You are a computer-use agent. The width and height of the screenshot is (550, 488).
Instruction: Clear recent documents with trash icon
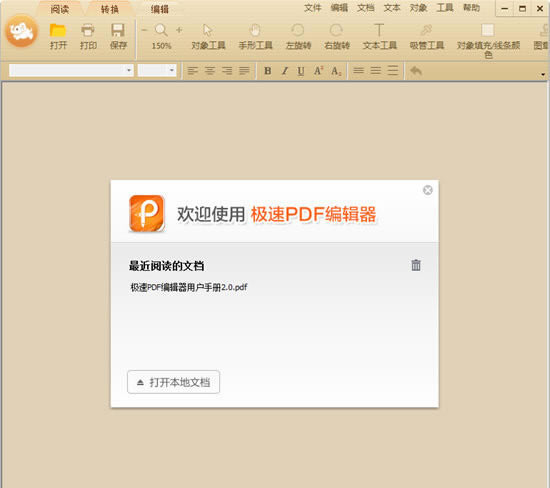point(416,265)
